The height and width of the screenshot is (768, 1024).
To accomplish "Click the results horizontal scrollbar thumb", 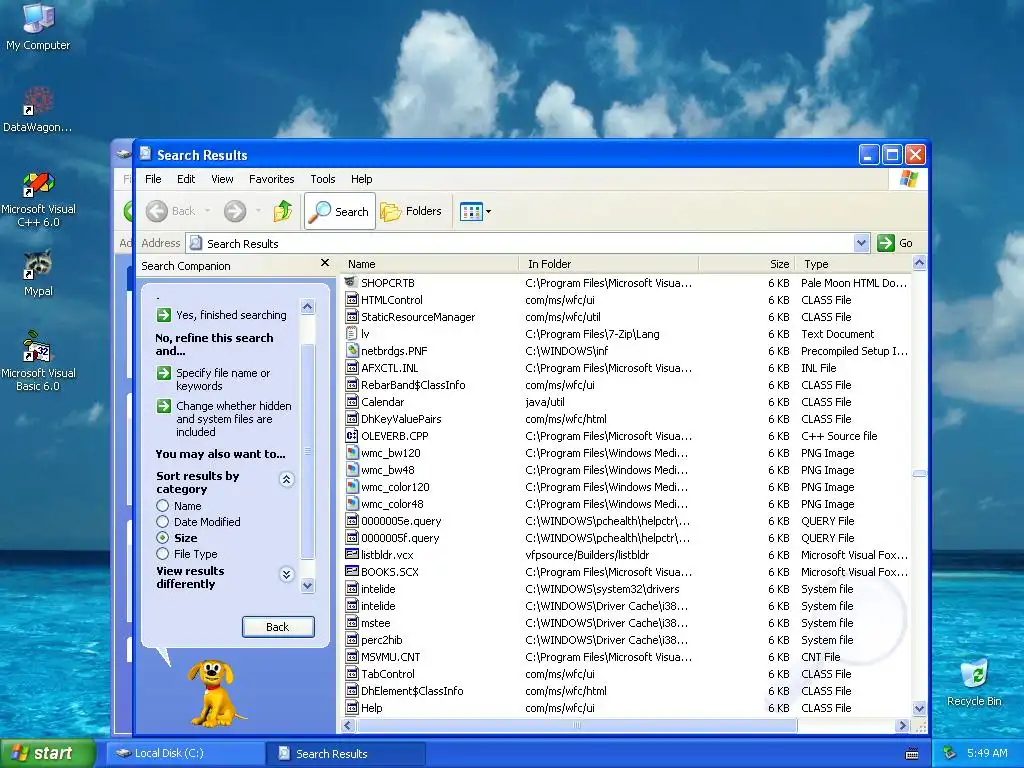I will (577, 725).
